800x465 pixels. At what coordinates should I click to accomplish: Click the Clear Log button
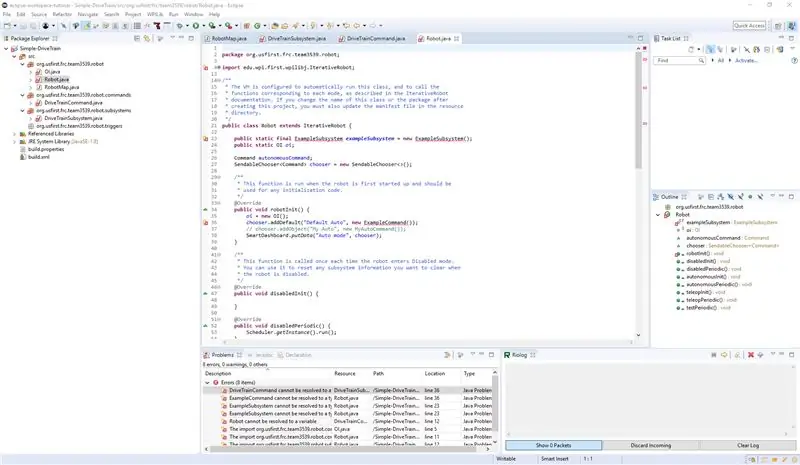click(x=747, y=445)
